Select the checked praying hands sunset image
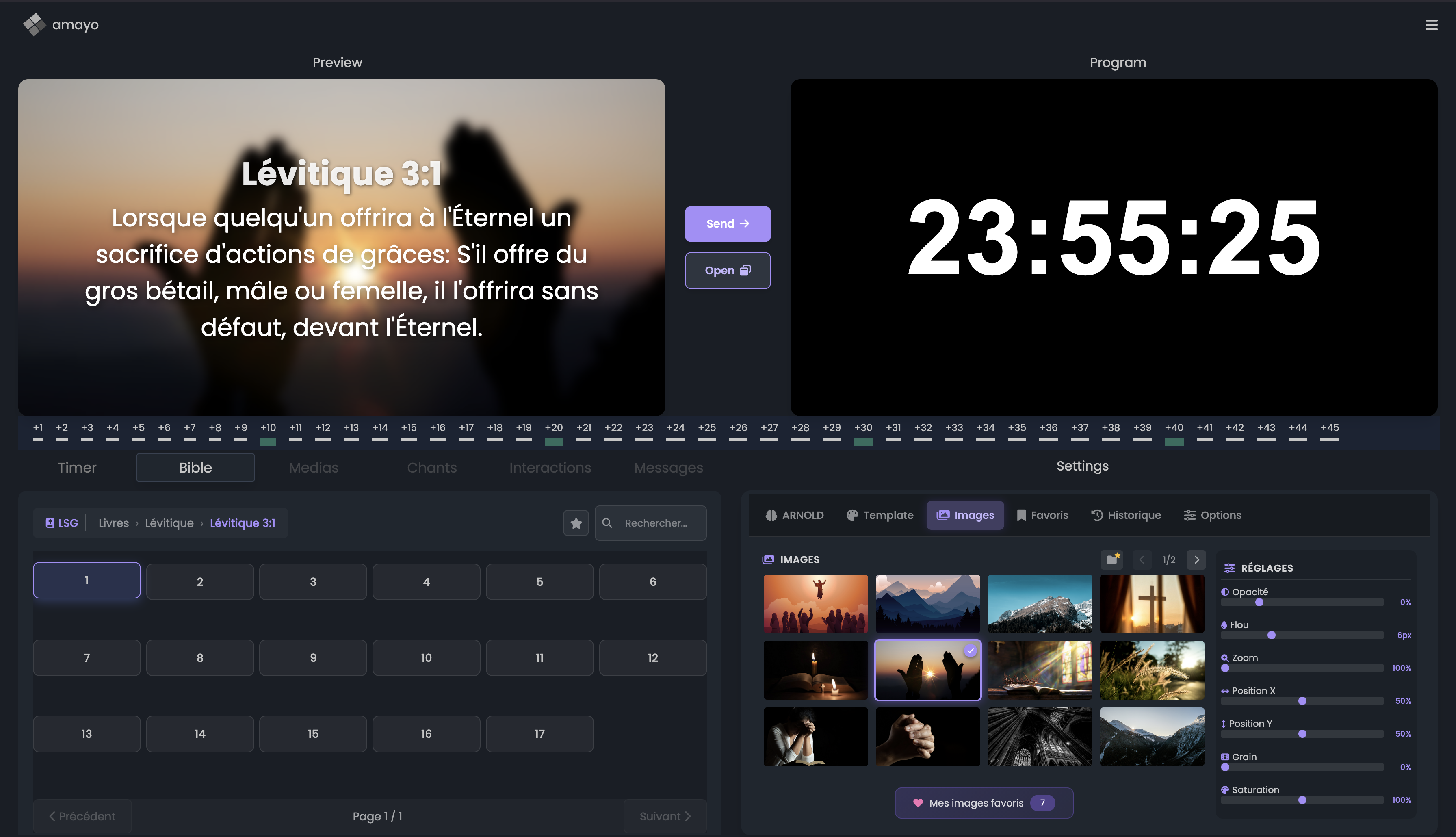Screen dimensions: 1456x837 [927, 670]
